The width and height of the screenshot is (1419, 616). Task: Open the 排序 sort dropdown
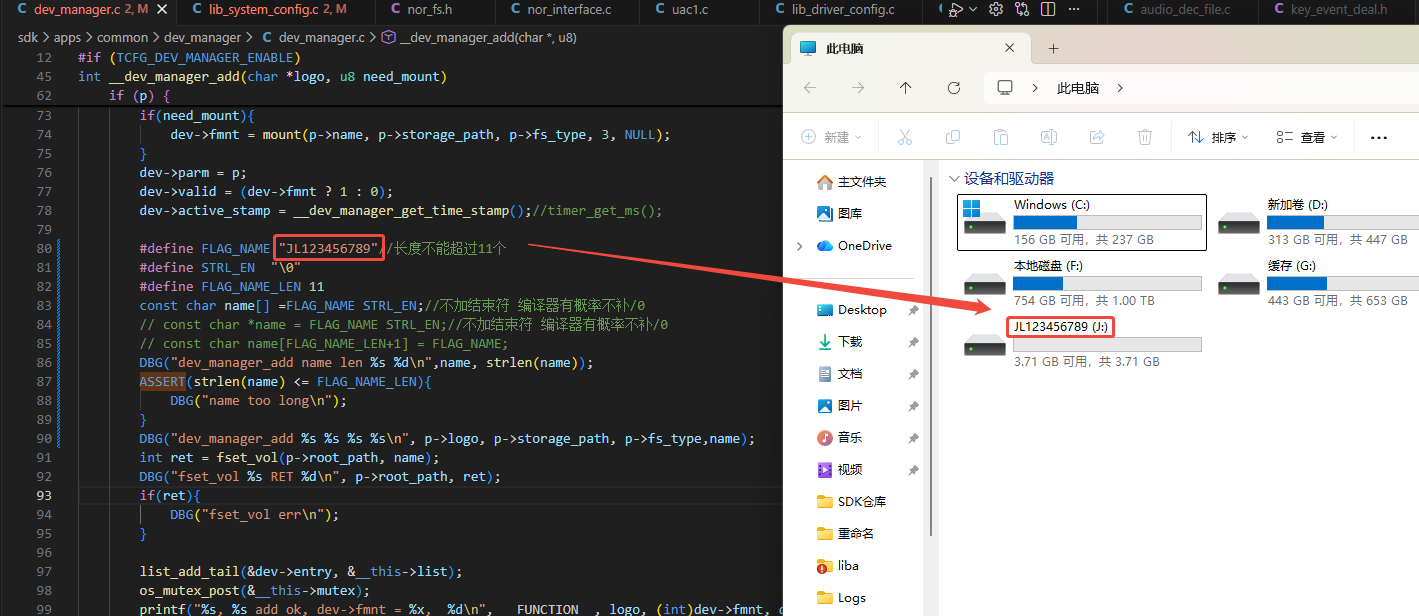tap(1218, 137)
